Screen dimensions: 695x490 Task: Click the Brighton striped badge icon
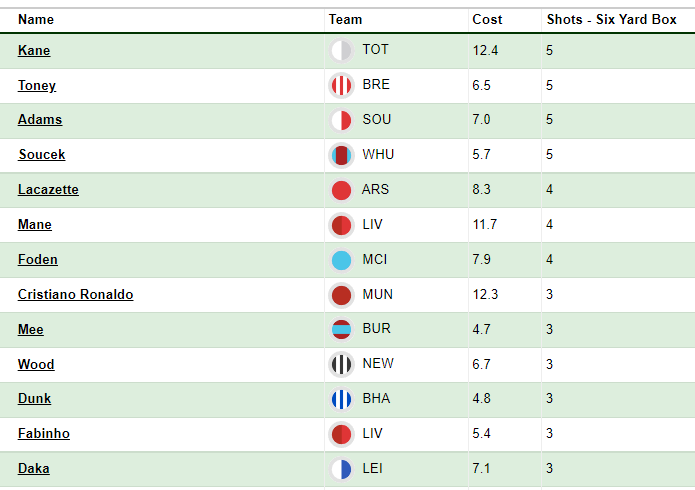[x=341, y=399]
